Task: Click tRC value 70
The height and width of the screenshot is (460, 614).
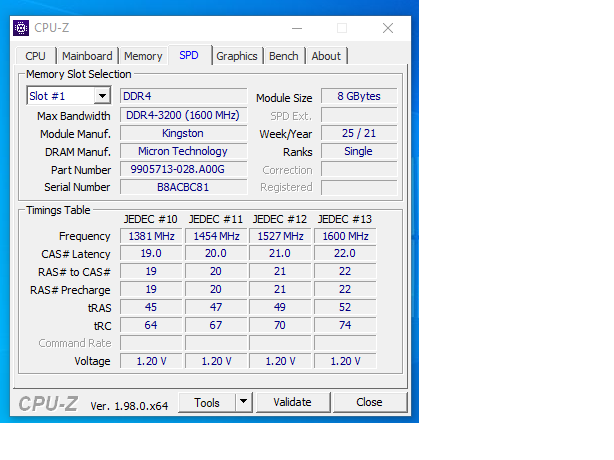Action: click(280, 325)
